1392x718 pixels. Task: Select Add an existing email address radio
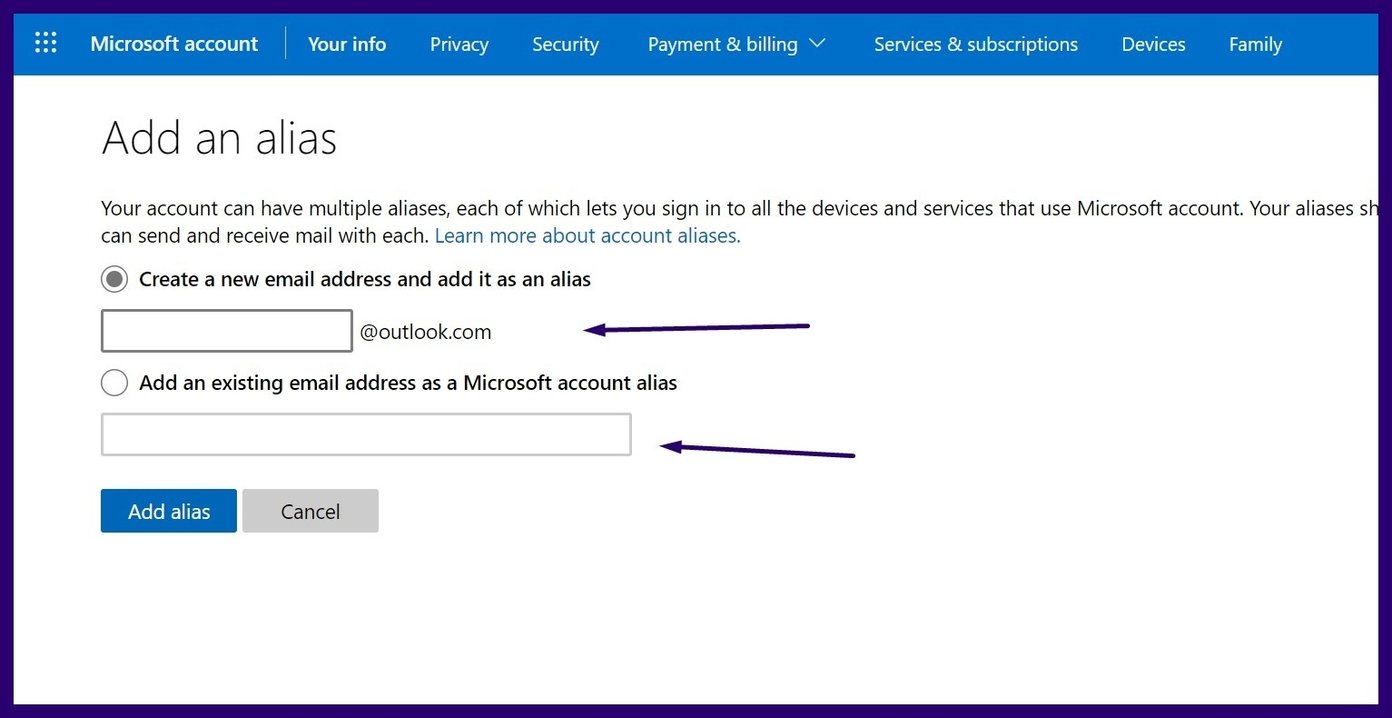pyautogui.click(x=115, y=382)
